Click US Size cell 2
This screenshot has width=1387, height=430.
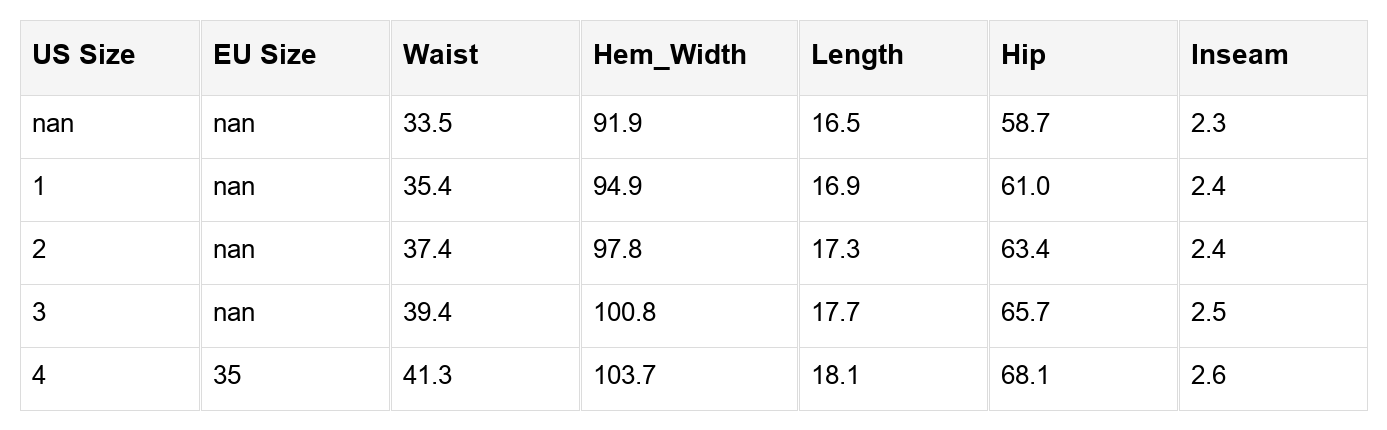[39, 249]
